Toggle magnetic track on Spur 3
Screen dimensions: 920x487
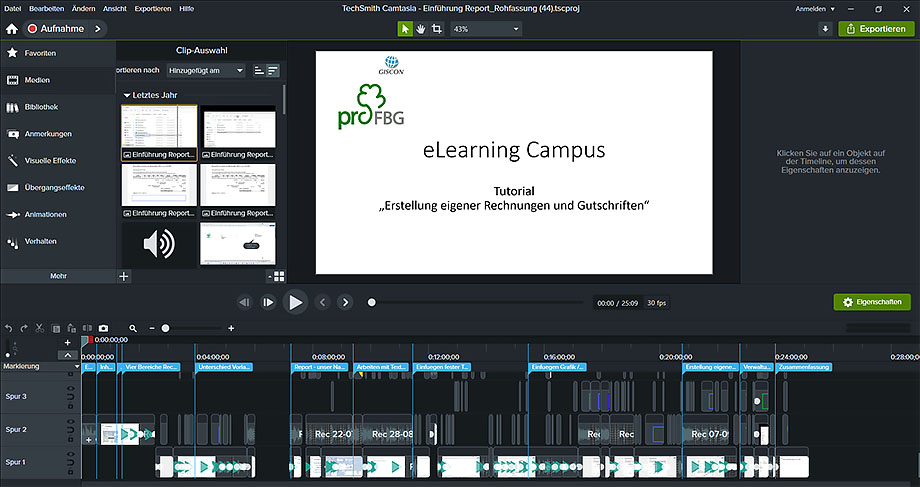(70, 397)
